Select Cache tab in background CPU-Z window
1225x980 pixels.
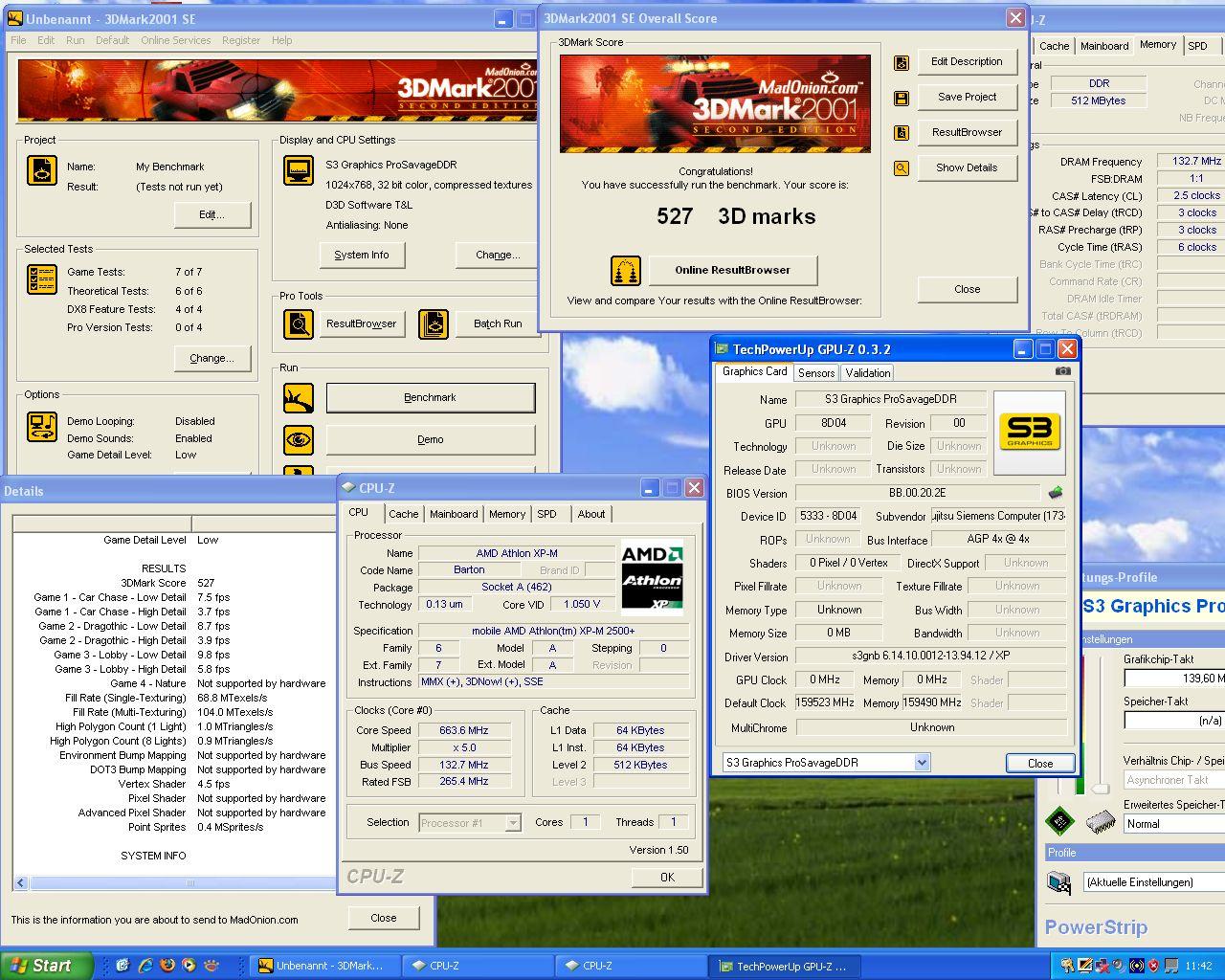(x=1055, y=46)
